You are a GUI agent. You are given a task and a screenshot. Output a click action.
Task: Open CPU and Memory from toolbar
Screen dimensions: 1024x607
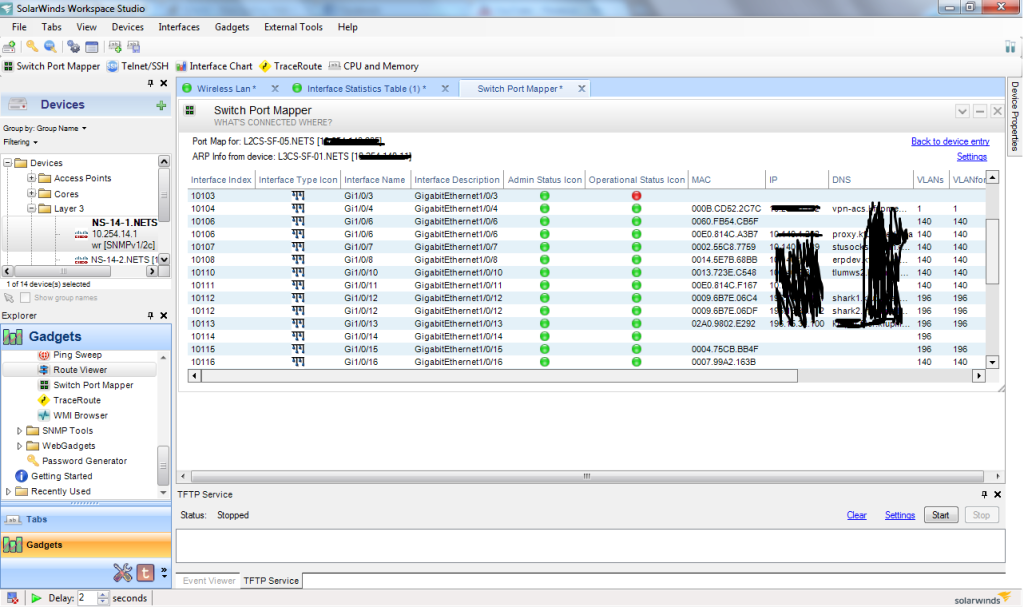coord(374,66)
